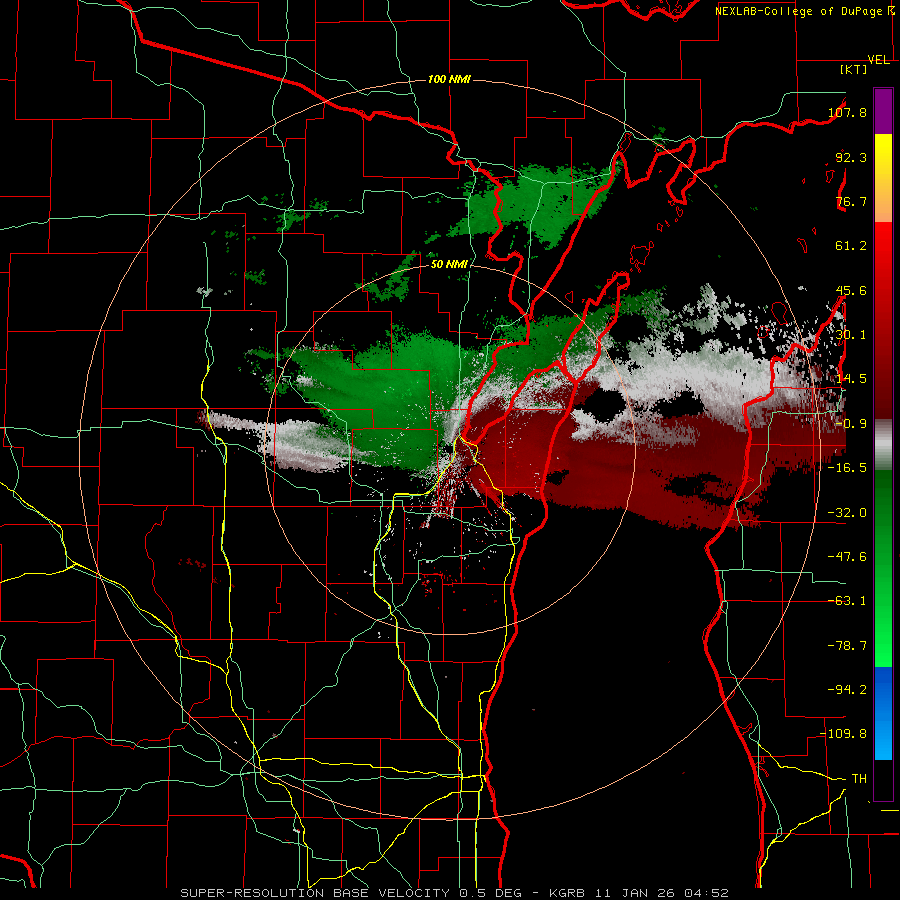Click the blue segment of the color bar
This screenshot has height=900, width=900.
[883, 713]
